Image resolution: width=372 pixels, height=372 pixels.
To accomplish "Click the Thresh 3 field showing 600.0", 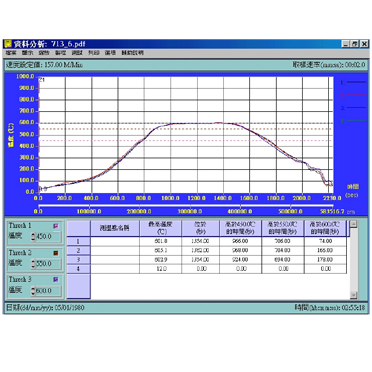I will pos(48,291).
